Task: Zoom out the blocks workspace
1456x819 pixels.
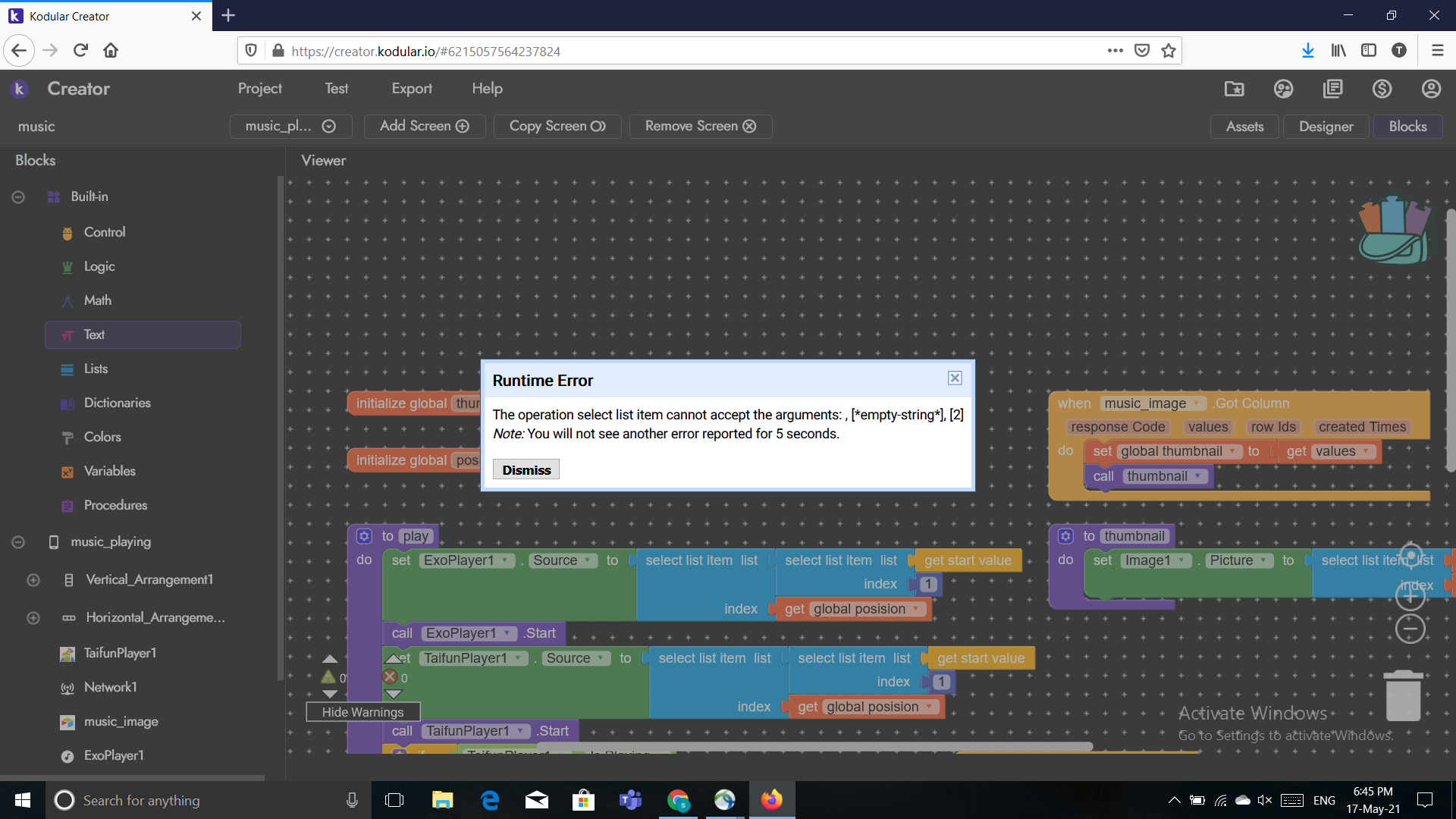Action: click(x=1410, y=629)
